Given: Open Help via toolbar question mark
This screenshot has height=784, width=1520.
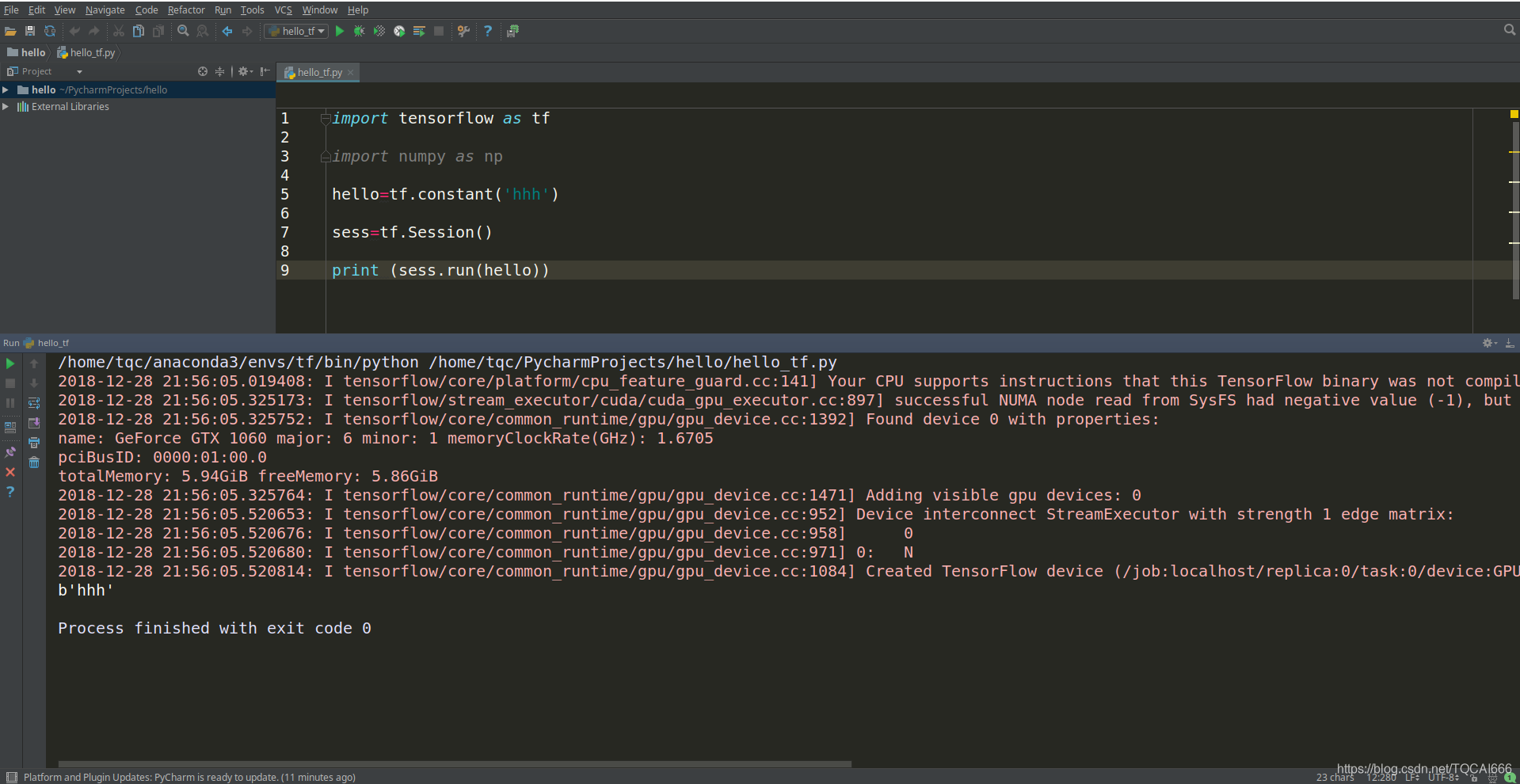Looking at the screenshot, I should coord(488,31).
